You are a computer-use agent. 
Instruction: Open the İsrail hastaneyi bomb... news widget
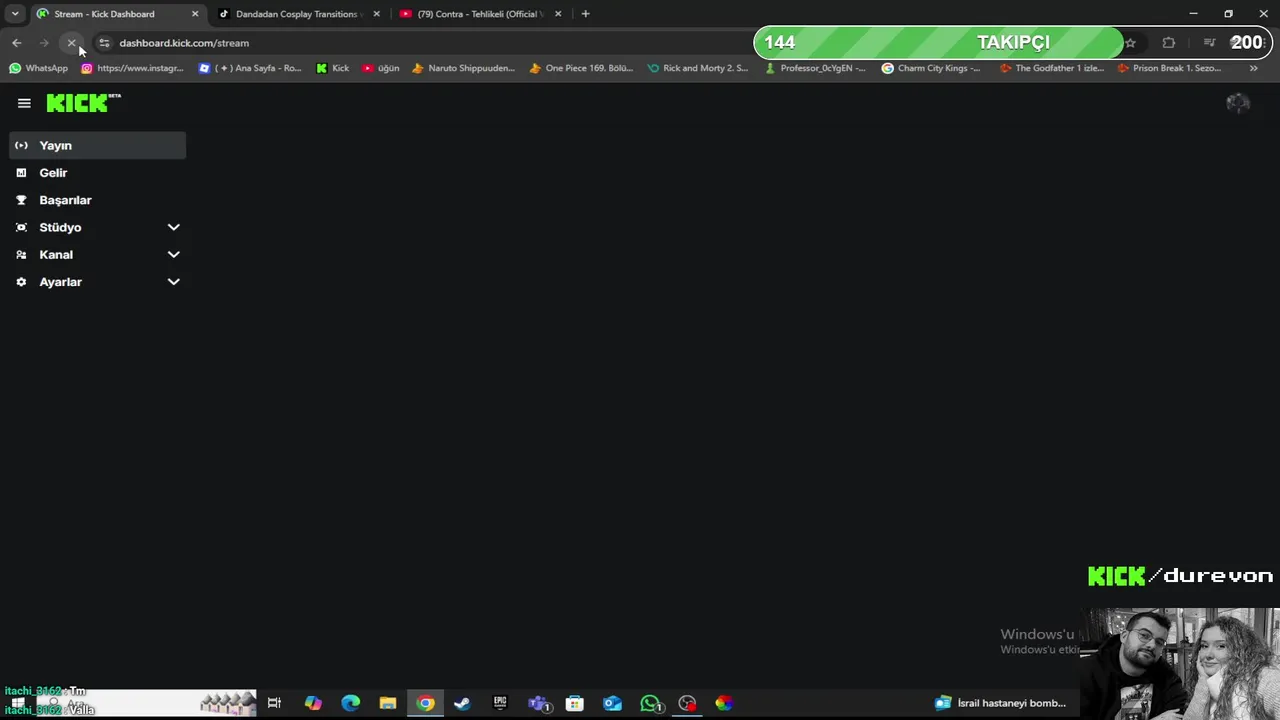click(1001, 703)
